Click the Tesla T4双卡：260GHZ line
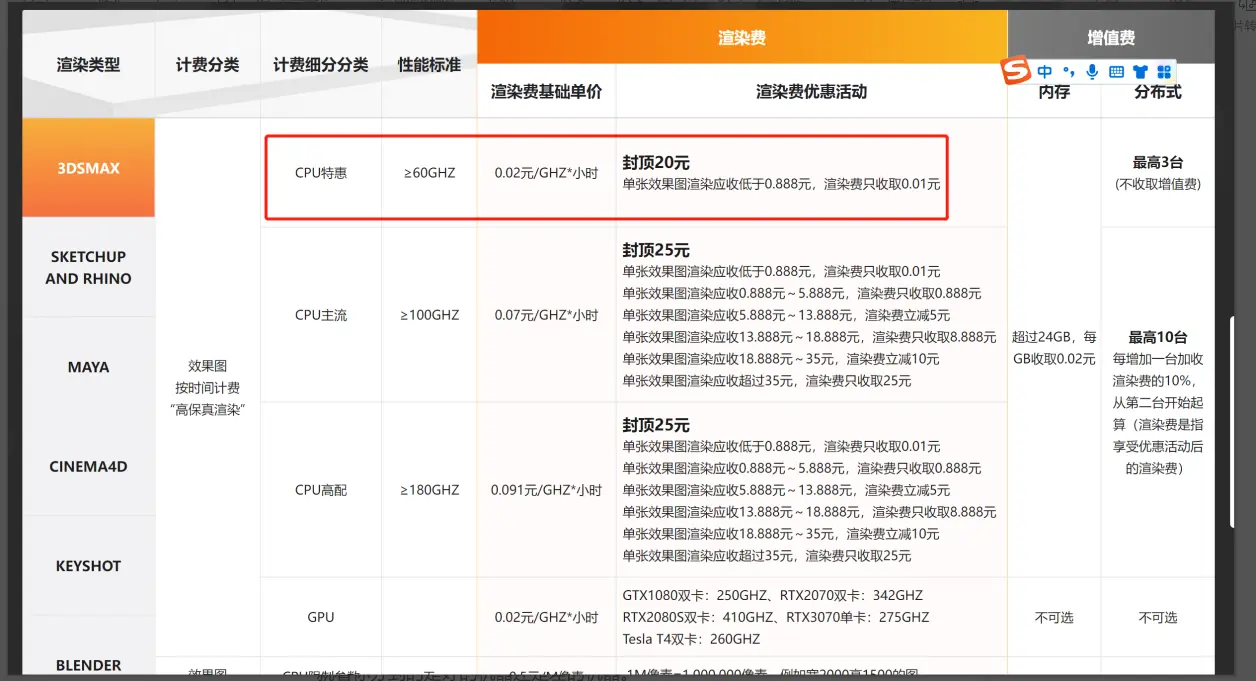The height and width of the screenshot is (681, 1256). pos(691,639)
